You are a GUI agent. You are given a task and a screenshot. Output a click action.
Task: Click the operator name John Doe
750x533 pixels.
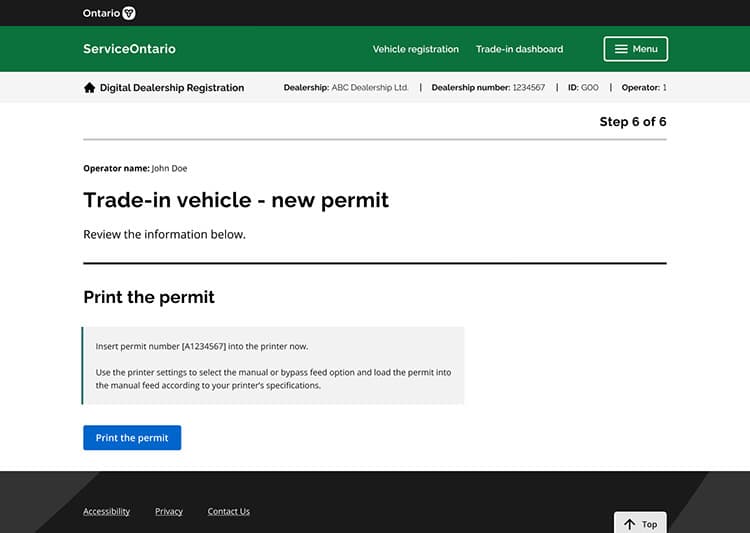169,168
